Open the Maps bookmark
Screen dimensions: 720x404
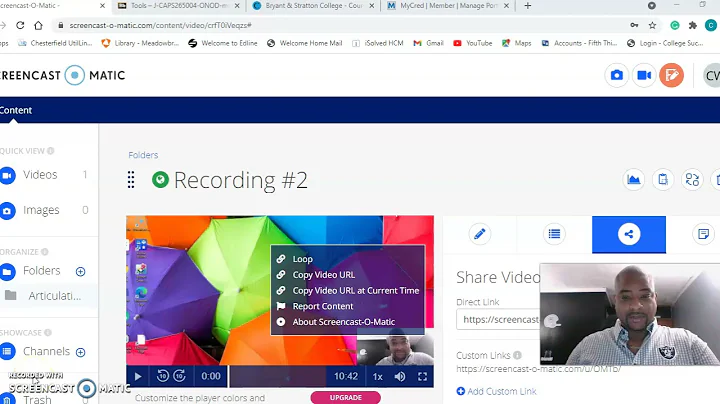(x=517, y=43)
